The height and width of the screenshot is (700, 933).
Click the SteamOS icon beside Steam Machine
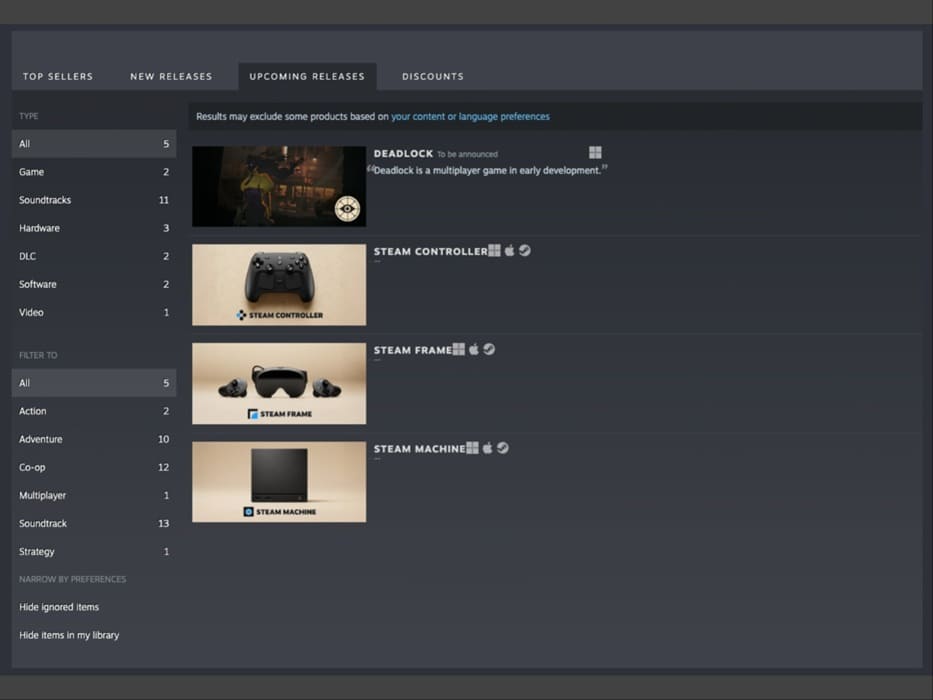[503, 448]
